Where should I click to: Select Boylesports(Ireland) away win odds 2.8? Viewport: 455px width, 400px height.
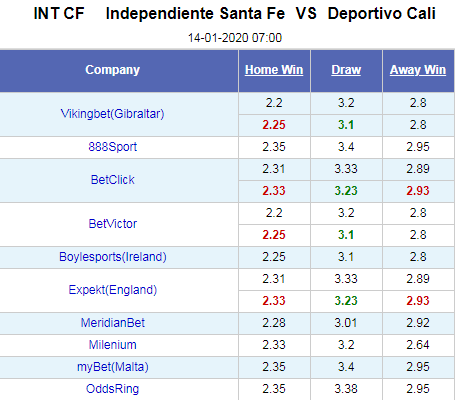tap(418, 257)
